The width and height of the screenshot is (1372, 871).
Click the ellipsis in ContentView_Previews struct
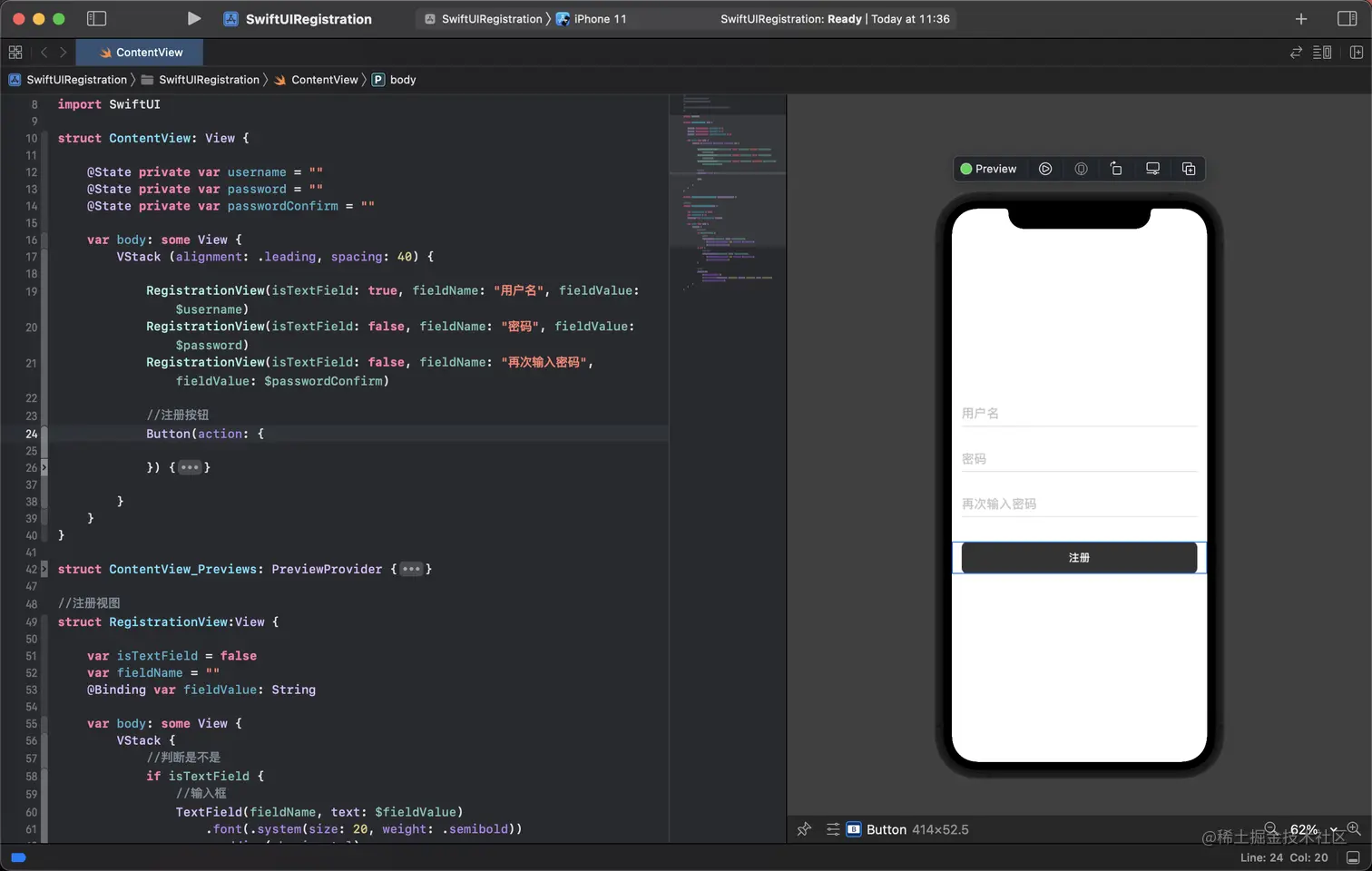click(412, 570)
